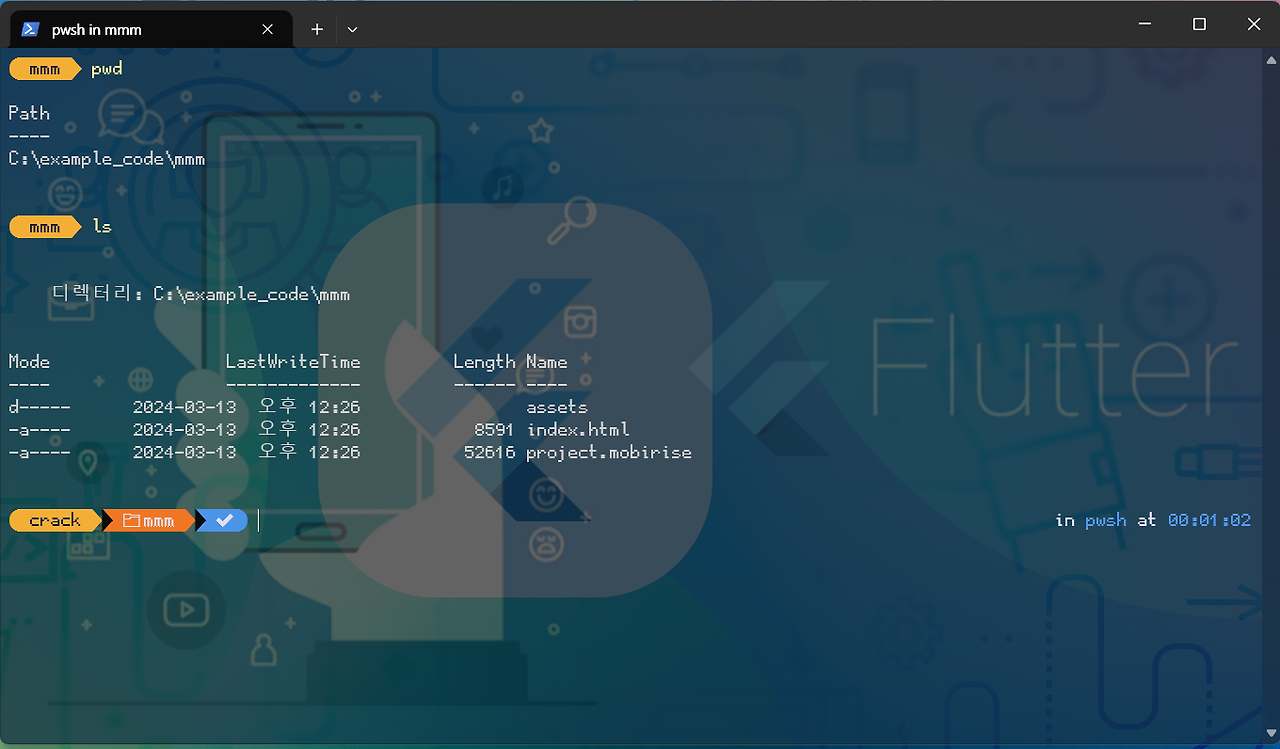Image resolution: width=1280 pixels, height=749 pixels.
Task: Click the 'pwd' command text
Action: 107,69
